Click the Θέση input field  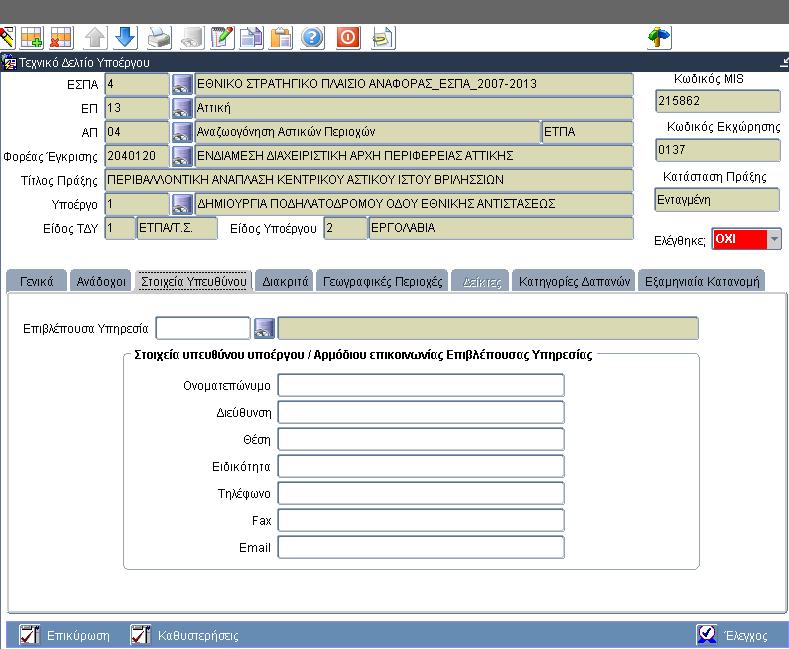pos(421,439)
